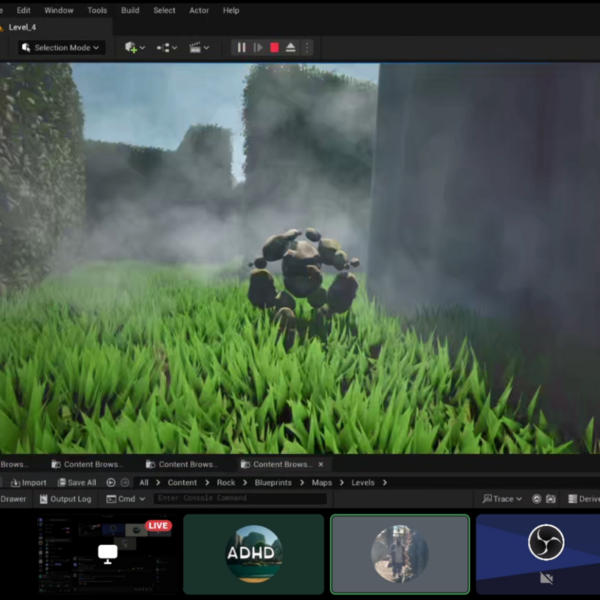Screen dimensions: 600x600
Task: Select the Rock breadcrumb
Action: 226,483
